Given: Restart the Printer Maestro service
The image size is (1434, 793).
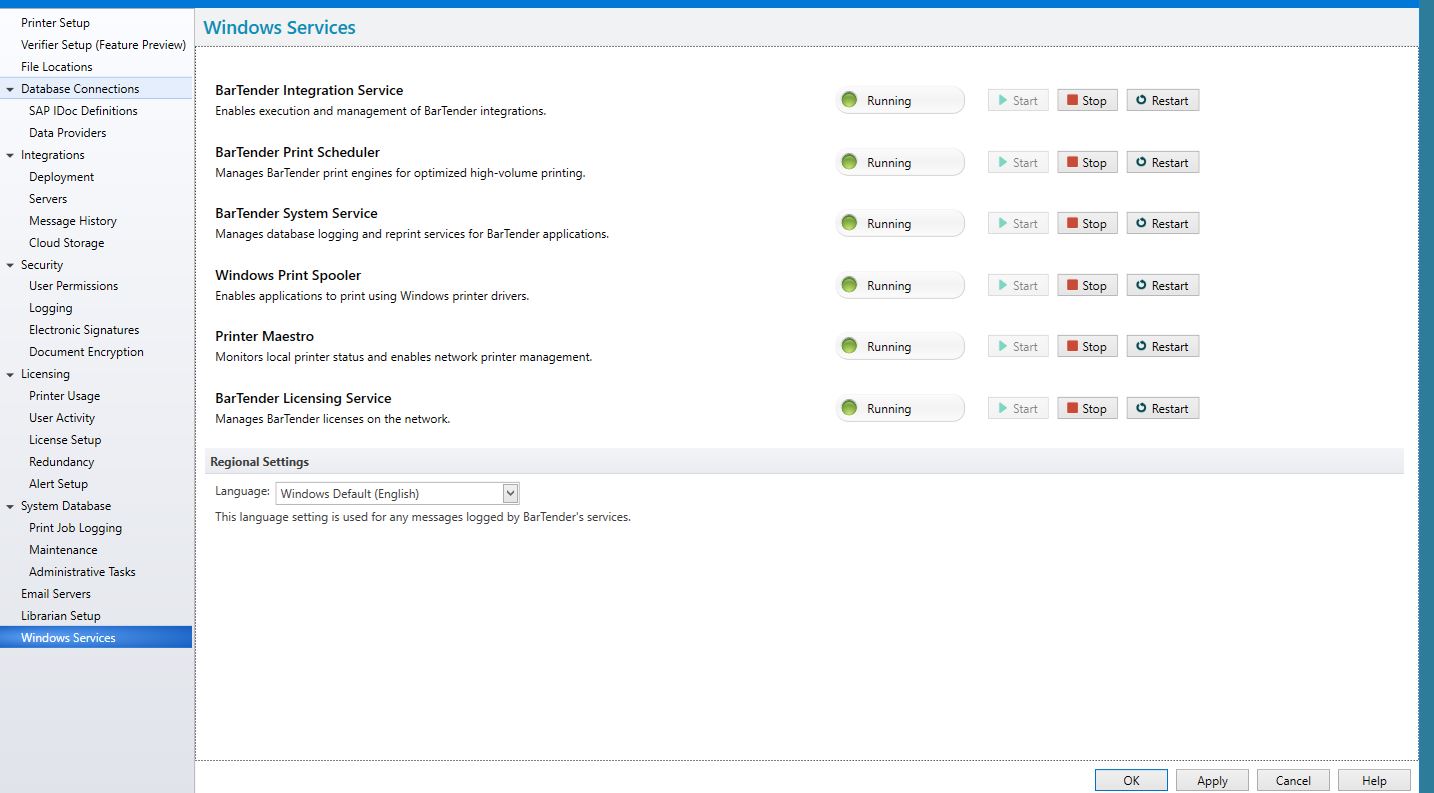Looking at the screenshot, I should pos(1162,346).
